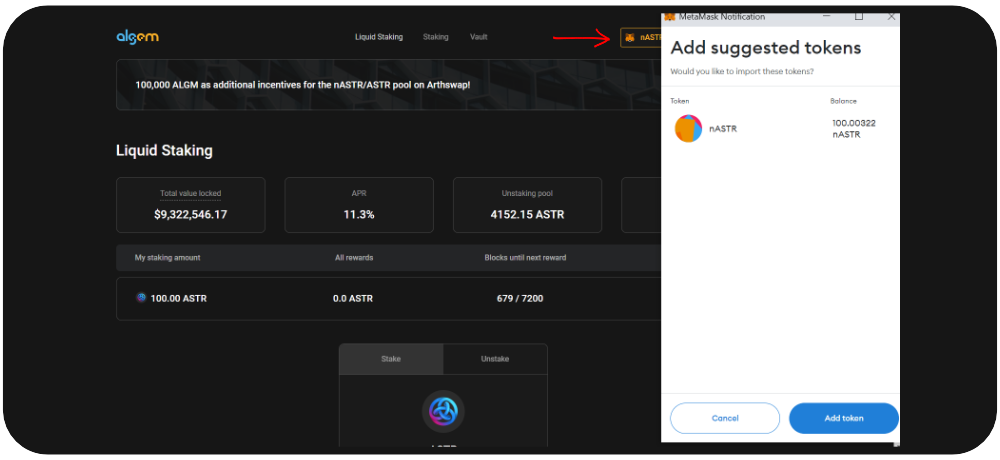
Task: Click the Algem logo in the header
Action: 137,37
